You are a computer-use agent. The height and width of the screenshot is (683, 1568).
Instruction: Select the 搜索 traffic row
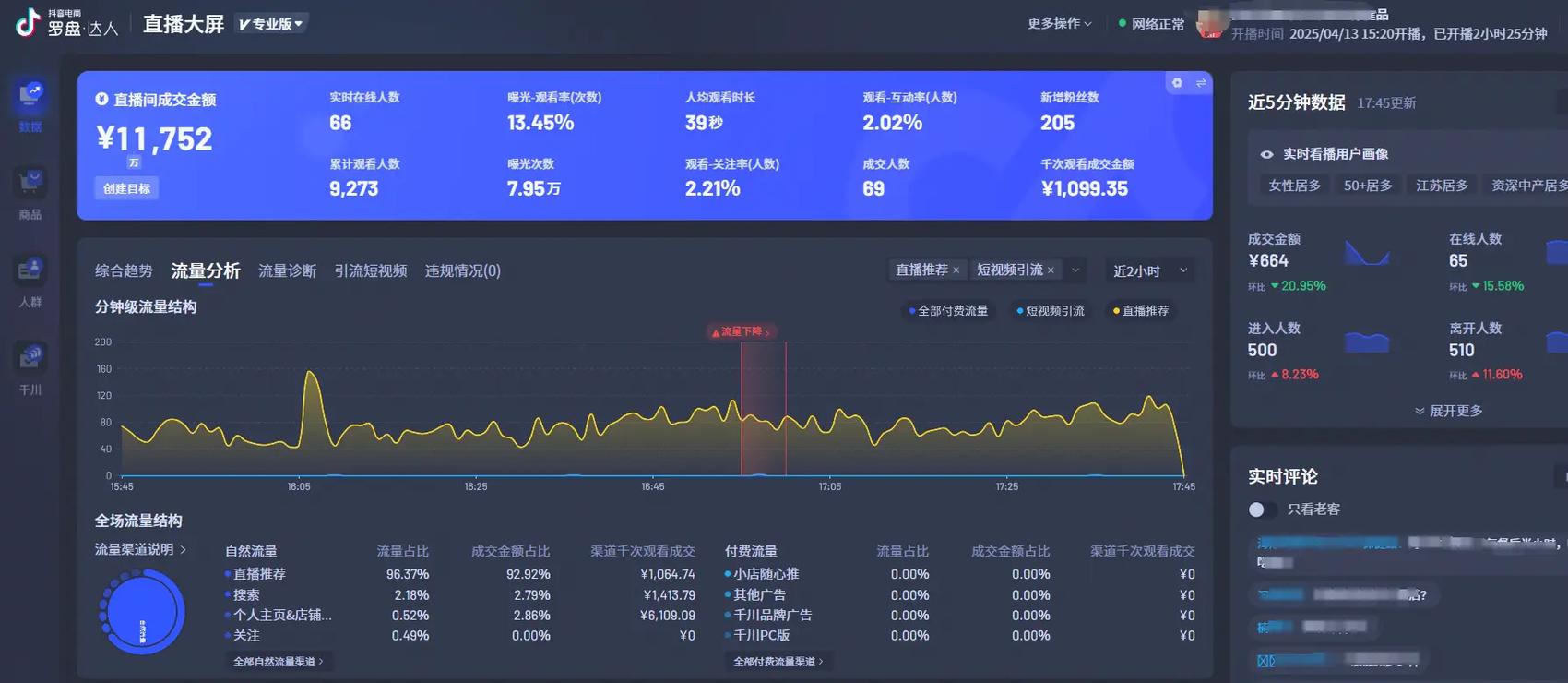click(459, 595)
